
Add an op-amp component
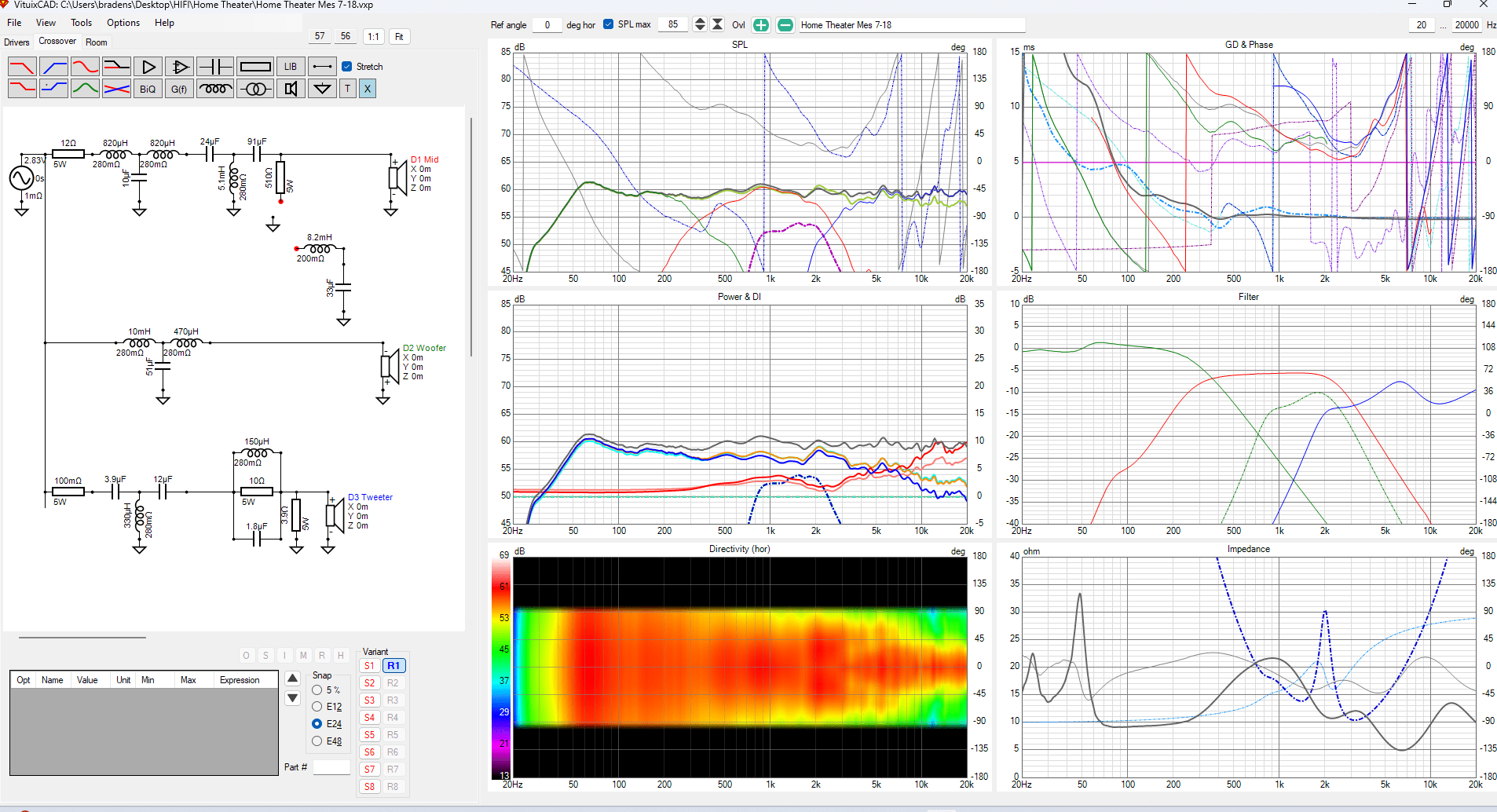(179, 67)
